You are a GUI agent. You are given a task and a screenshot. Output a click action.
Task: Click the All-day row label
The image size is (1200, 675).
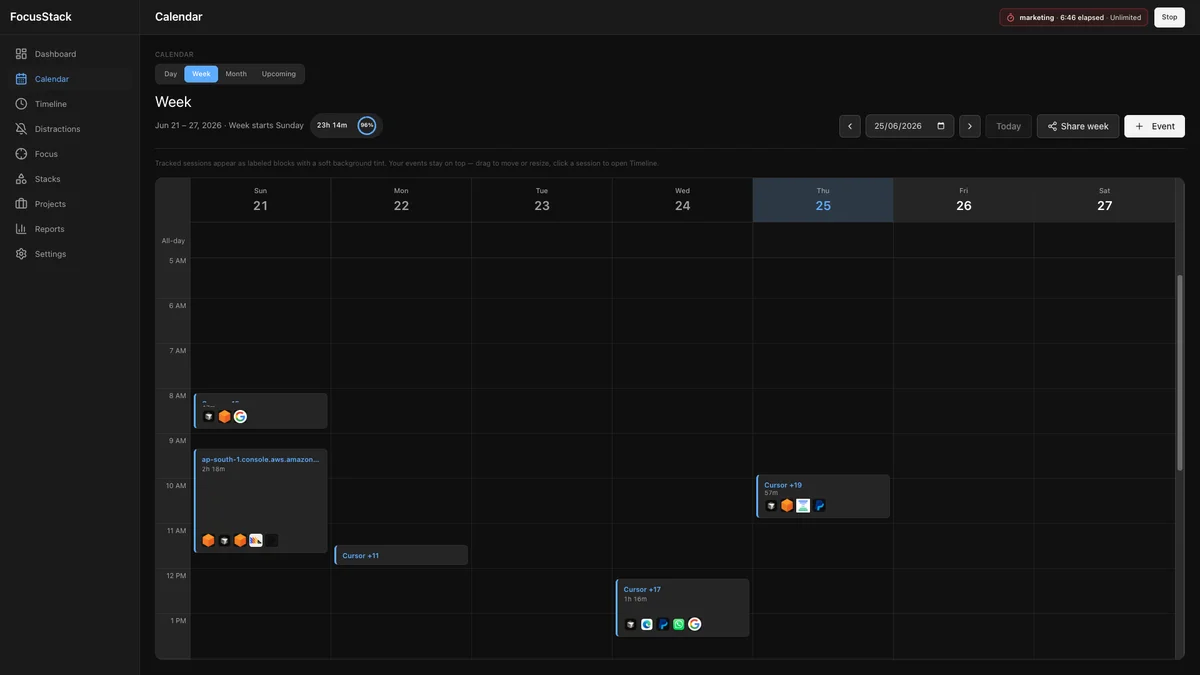(x=173, y=241)
